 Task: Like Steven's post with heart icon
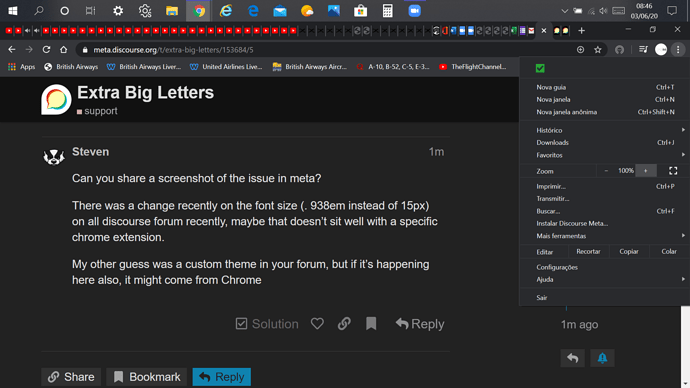317,324
